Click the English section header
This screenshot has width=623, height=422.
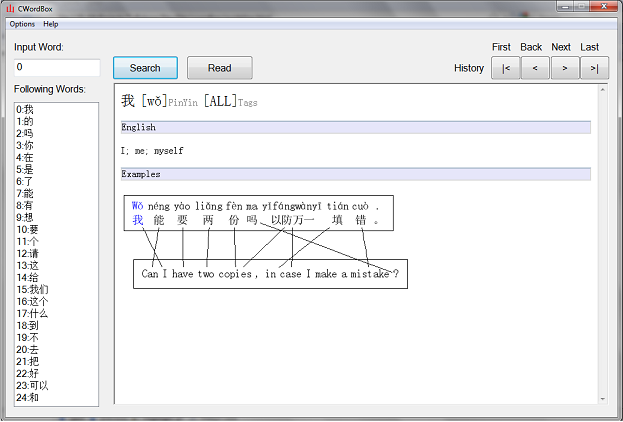click(356, 128)
